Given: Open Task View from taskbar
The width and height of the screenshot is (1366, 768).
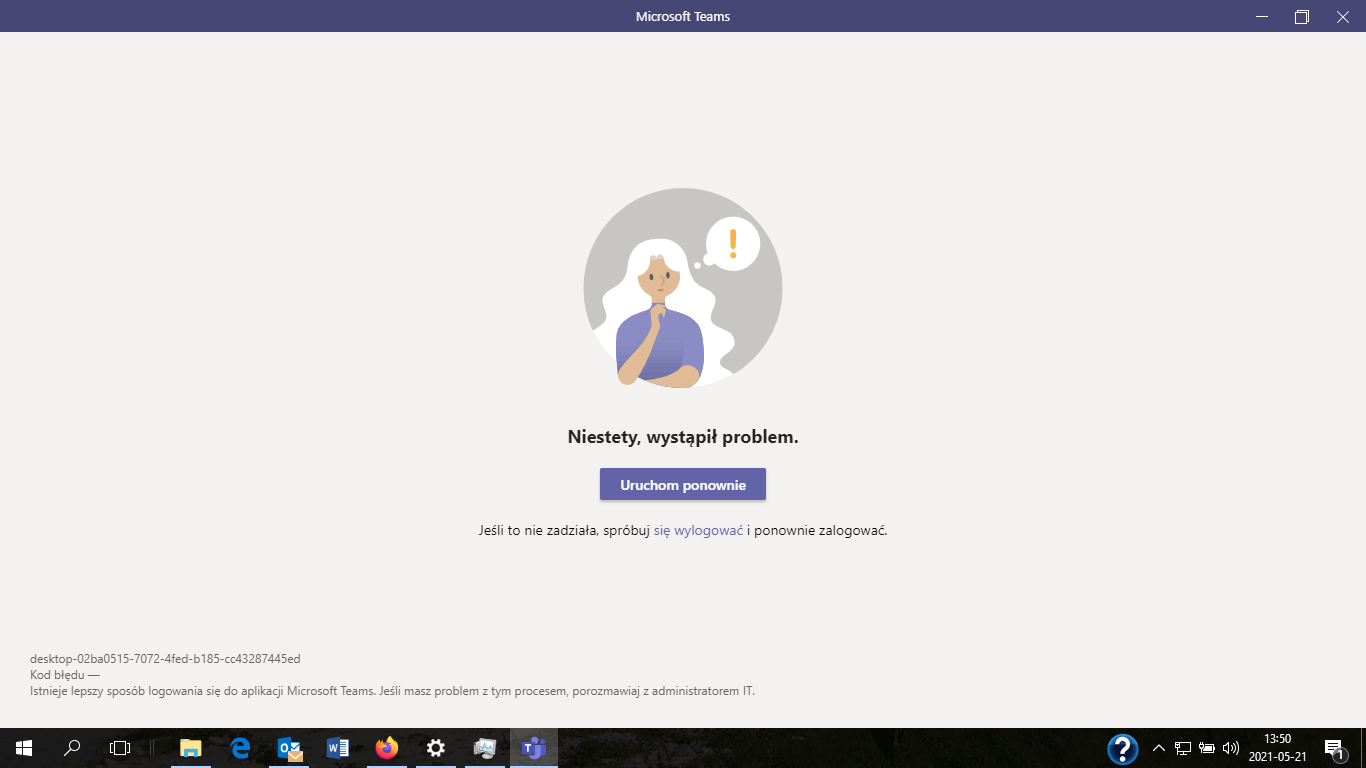Looking at the screenshot, I should click(120, 748).
